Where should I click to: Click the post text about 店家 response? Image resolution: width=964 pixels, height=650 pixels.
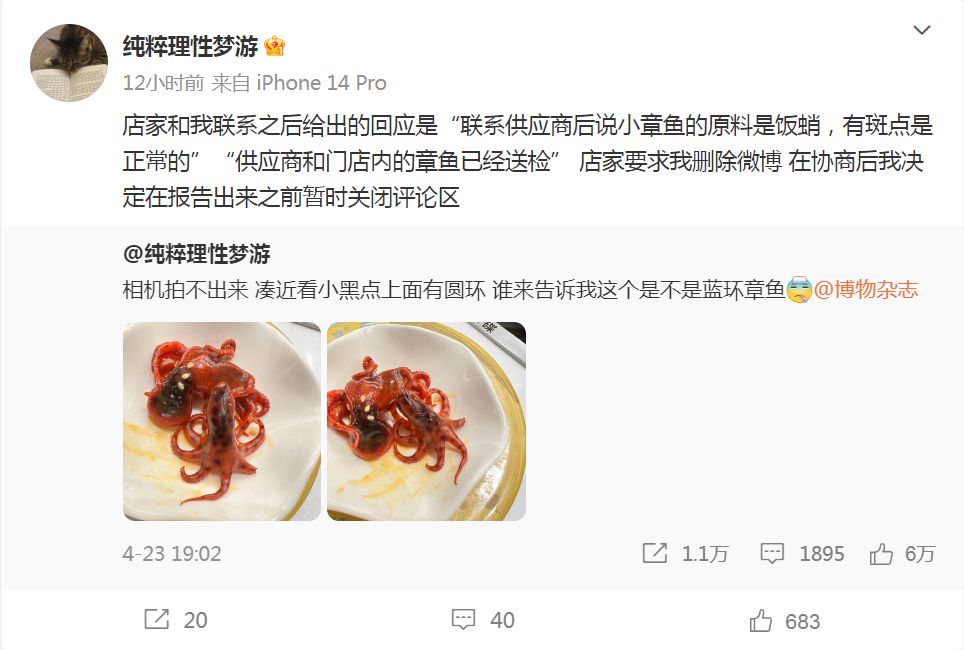tap(527, 161)
